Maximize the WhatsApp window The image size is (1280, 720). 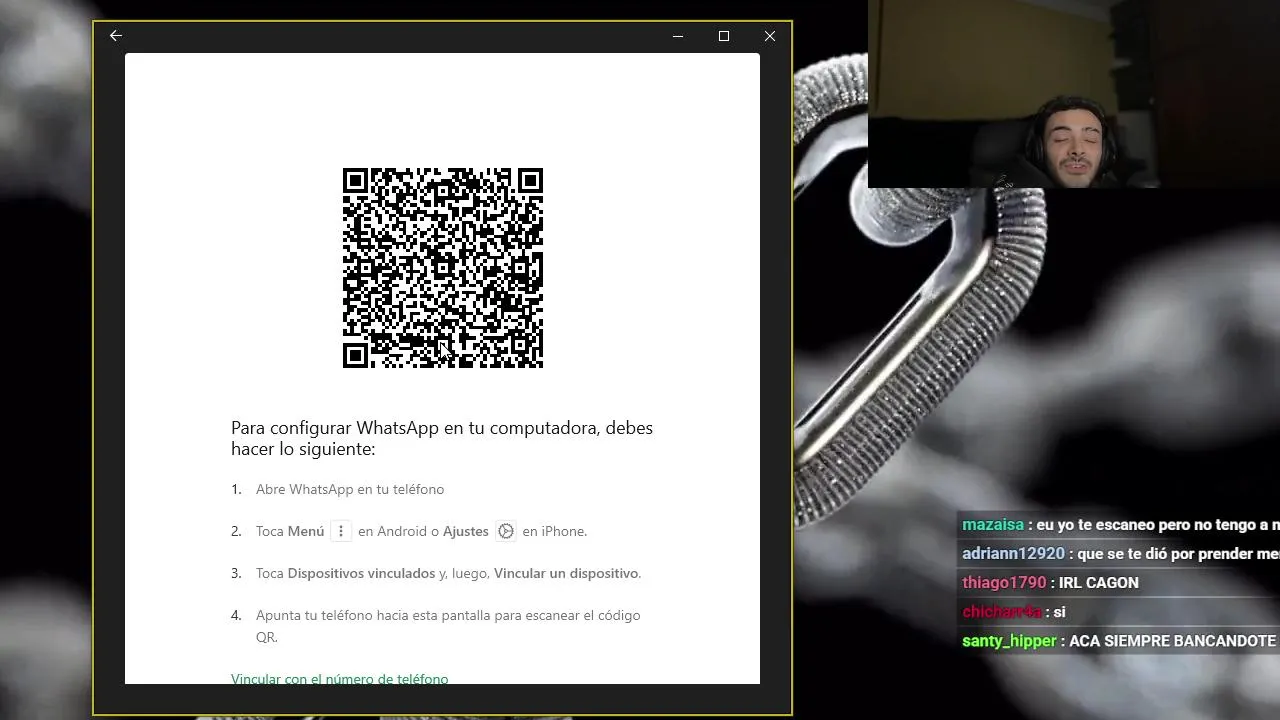(724, 36)
